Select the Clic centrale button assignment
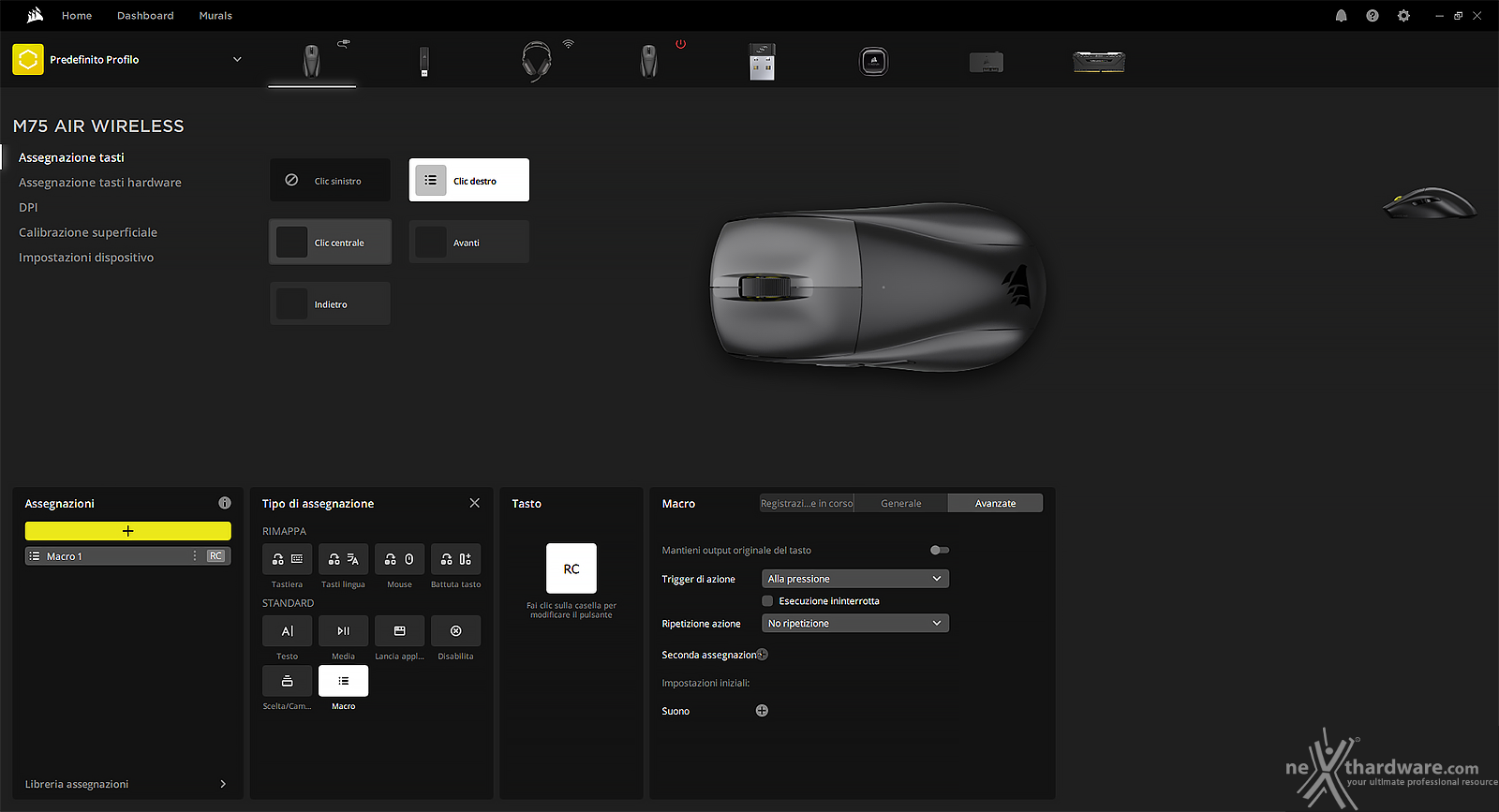 [x=330, y=242]
